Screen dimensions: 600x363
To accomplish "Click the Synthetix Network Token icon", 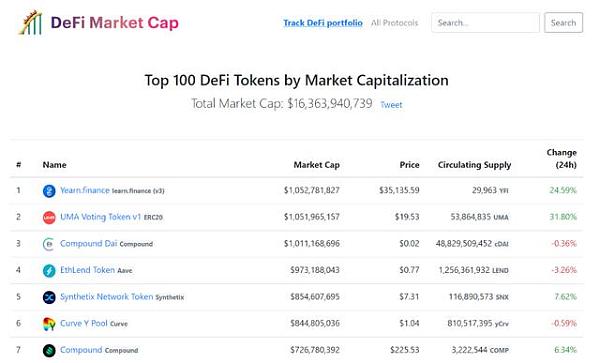I will point(49,297).
